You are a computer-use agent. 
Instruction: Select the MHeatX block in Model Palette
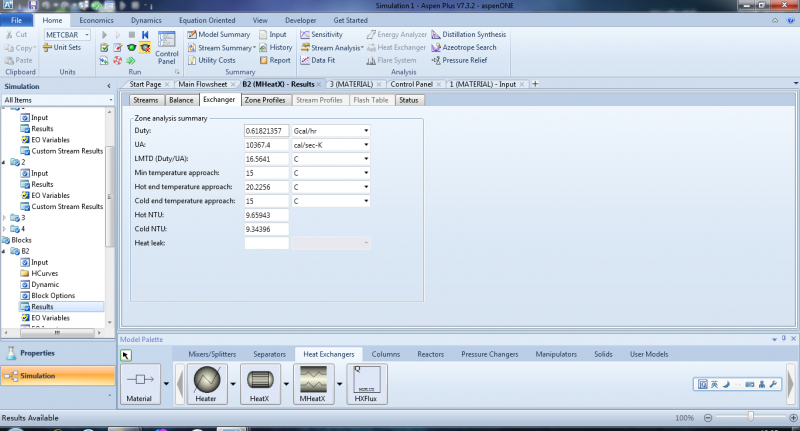313,382
